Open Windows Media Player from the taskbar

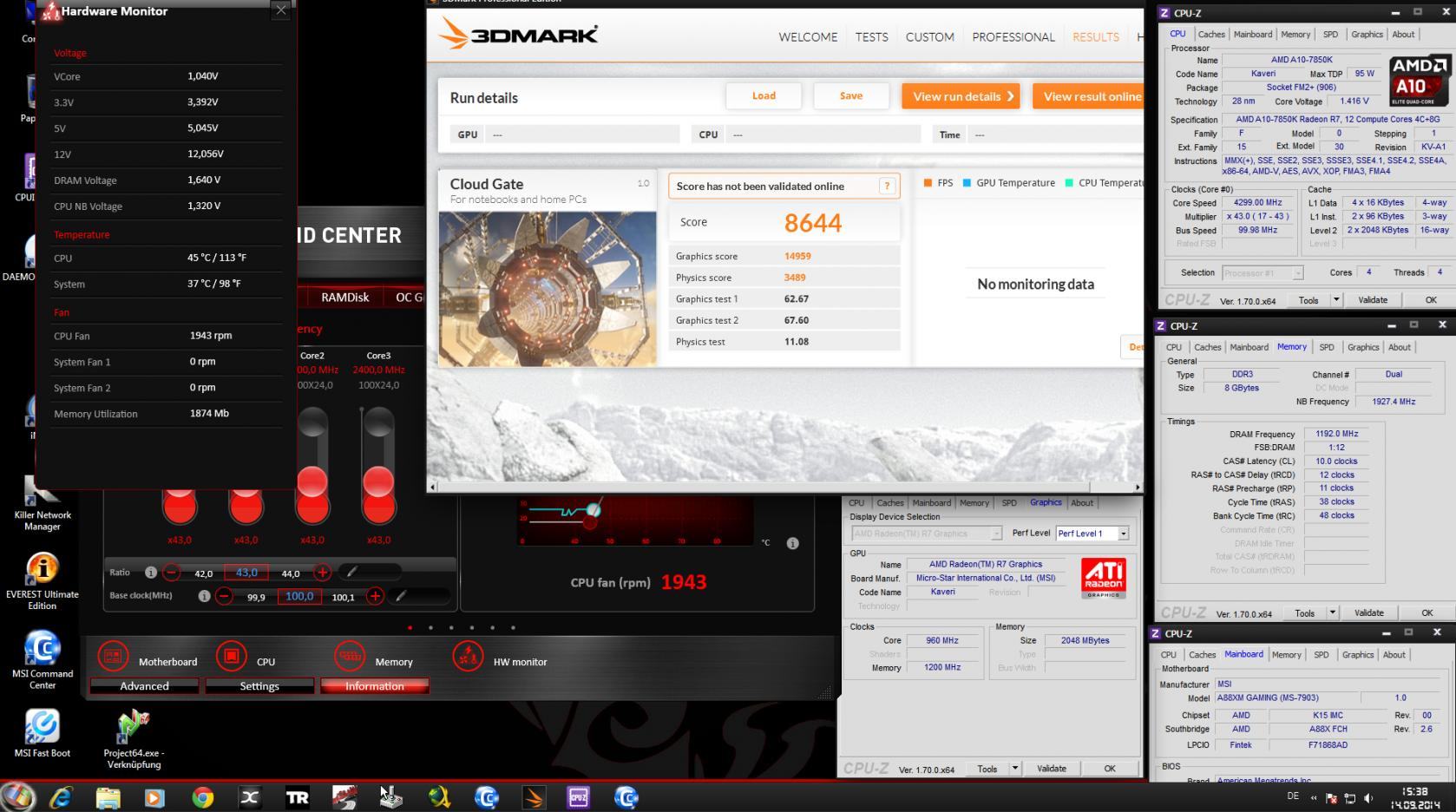click(154, 797)
